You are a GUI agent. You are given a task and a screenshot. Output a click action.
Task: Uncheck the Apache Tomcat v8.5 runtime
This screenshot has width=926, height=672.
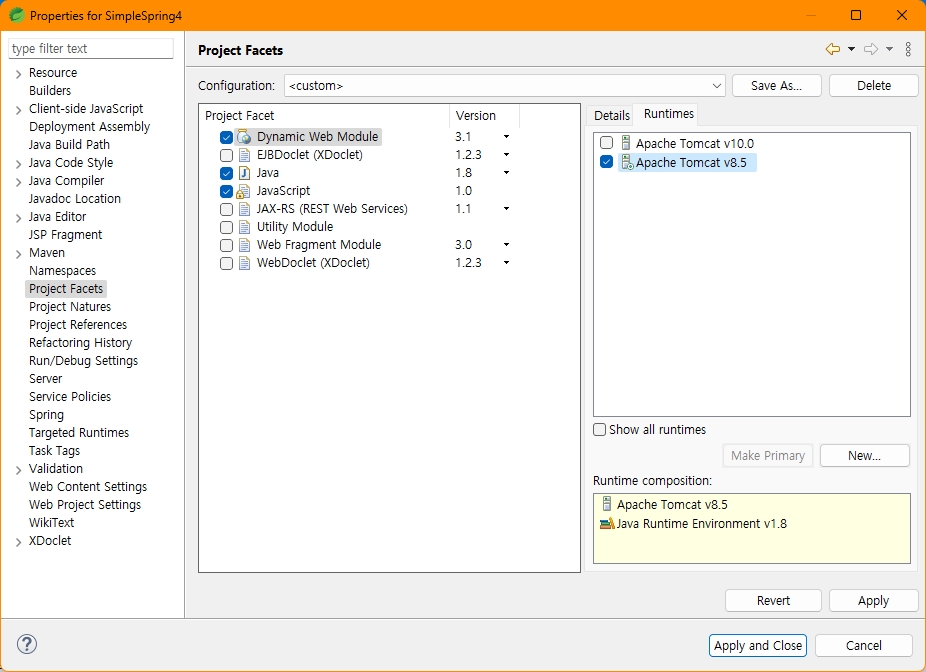click(x=607, y=162)
